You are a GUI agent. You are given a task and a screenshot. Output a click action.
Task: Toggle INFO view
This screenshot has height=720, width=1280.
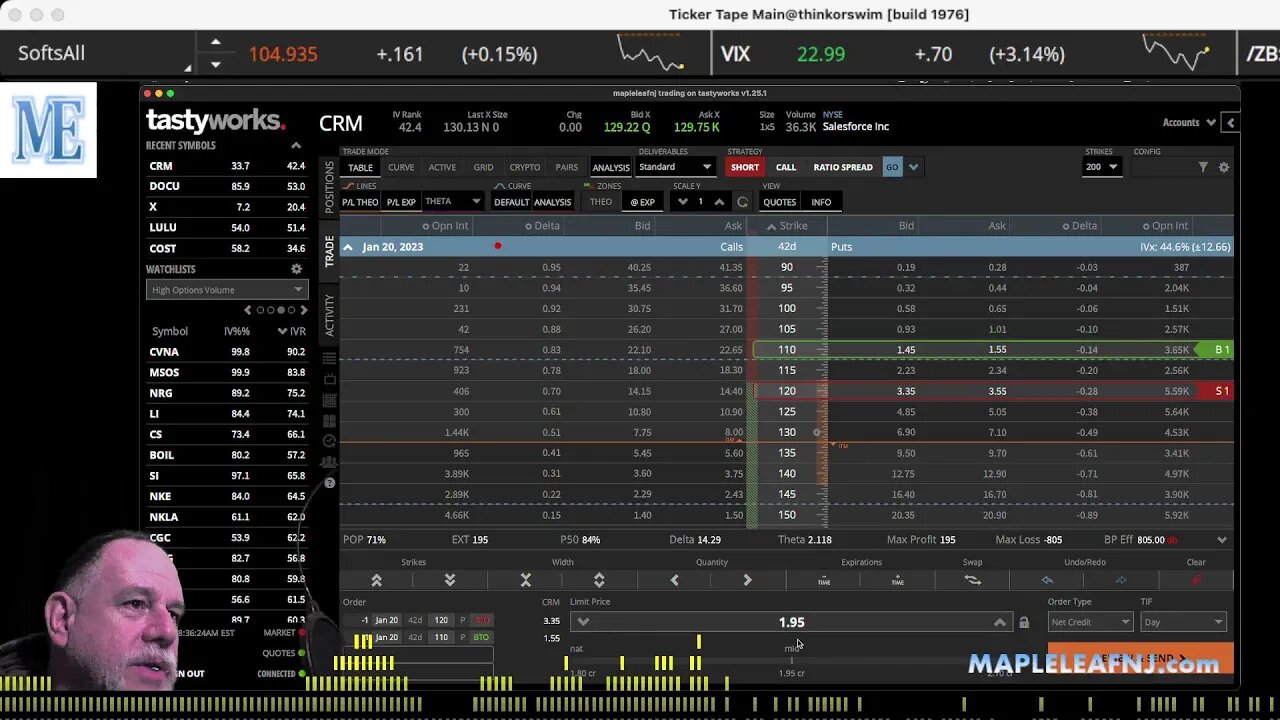[x=821, y=202]
